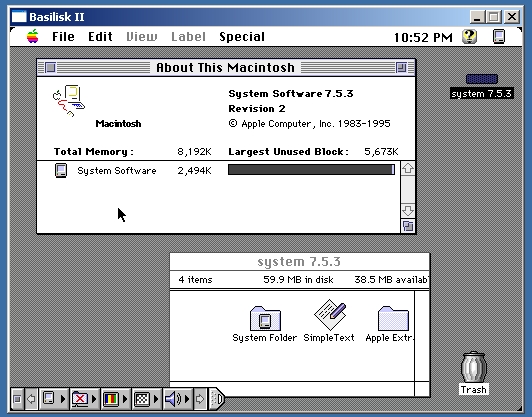Click "4 items" in the system 7.5.3 window
532x417 pixels.
click(x=195, y=280)
